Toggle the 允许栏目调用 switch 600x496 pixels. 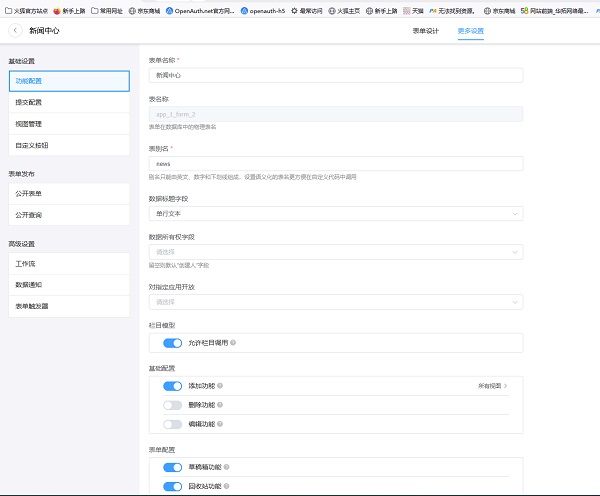click(173, 343)
